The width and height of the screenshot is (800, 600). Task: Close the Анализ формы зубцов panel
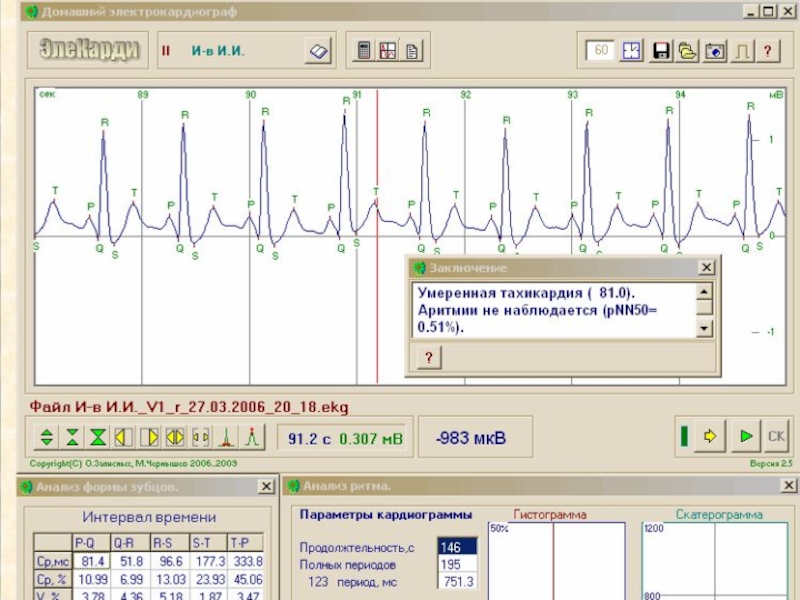(x=266, y=487)
